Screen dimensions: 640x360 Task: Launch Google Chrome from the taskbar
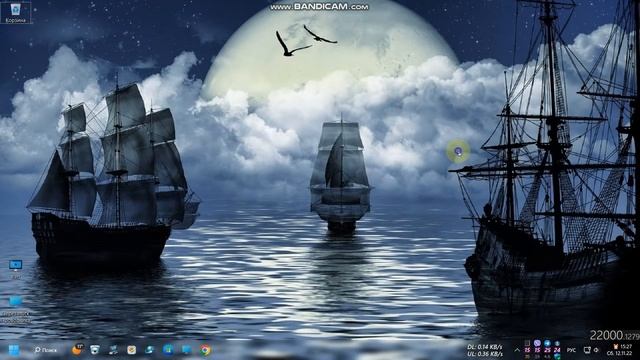(x=205, y=349)
